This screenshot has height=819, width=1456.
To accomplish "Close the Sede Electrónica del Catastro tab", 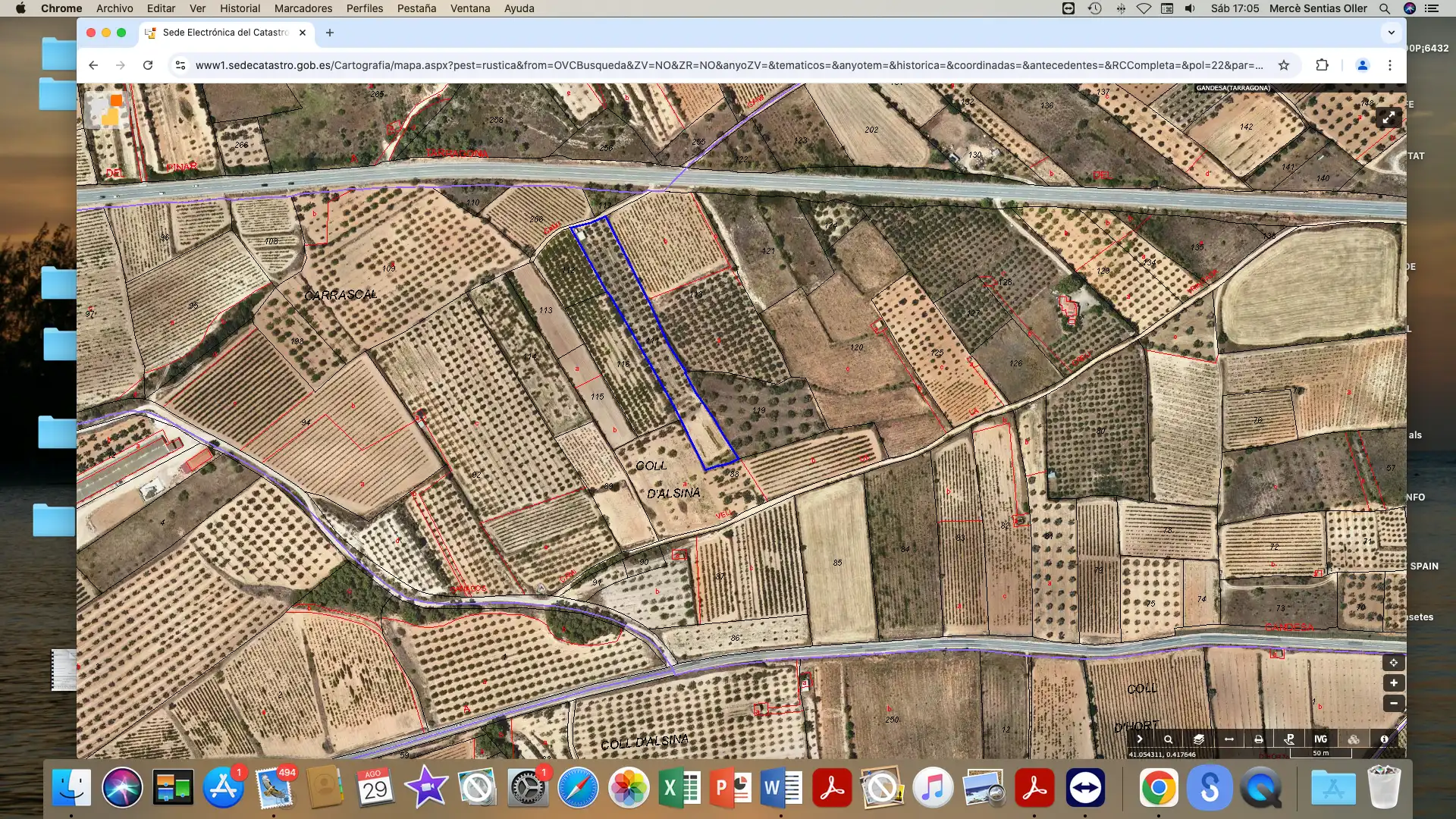I will tap(303, 33).
